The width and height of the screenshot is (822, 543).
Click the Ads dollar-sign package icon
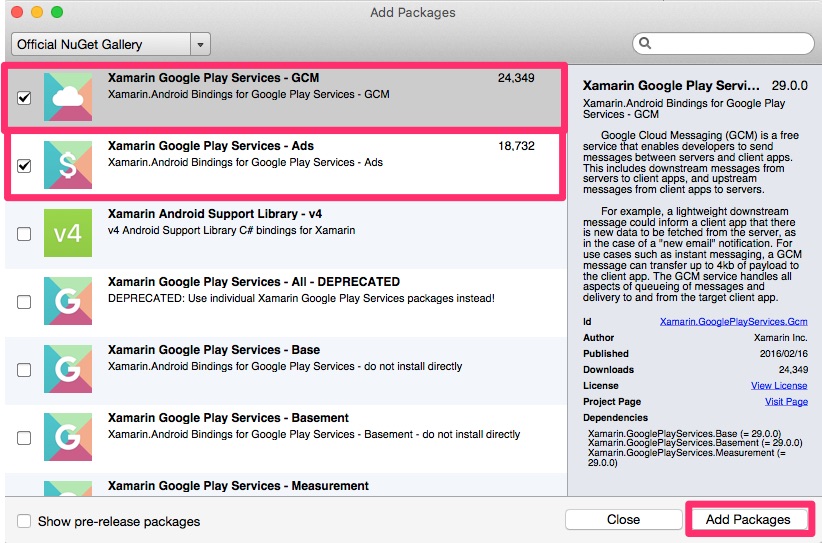click(68, 165)
